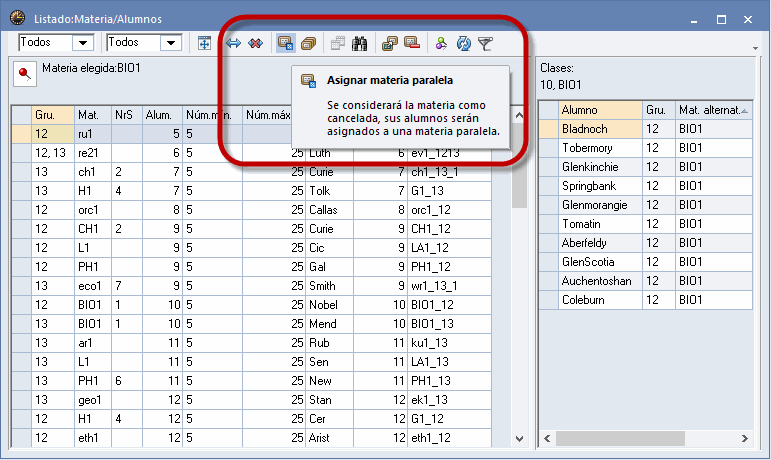Select the eth1 course cell
The image size is (771, 460).
click(x=93, y=438)
